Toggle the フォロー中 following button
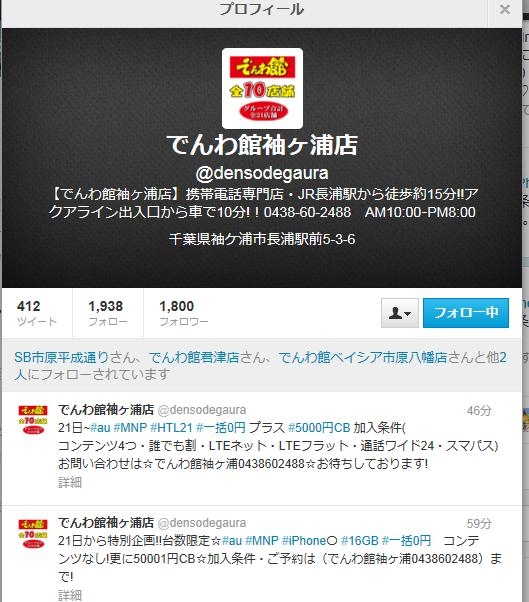The height and width of the screenshot is (602, 529). [x=466, y=313]
